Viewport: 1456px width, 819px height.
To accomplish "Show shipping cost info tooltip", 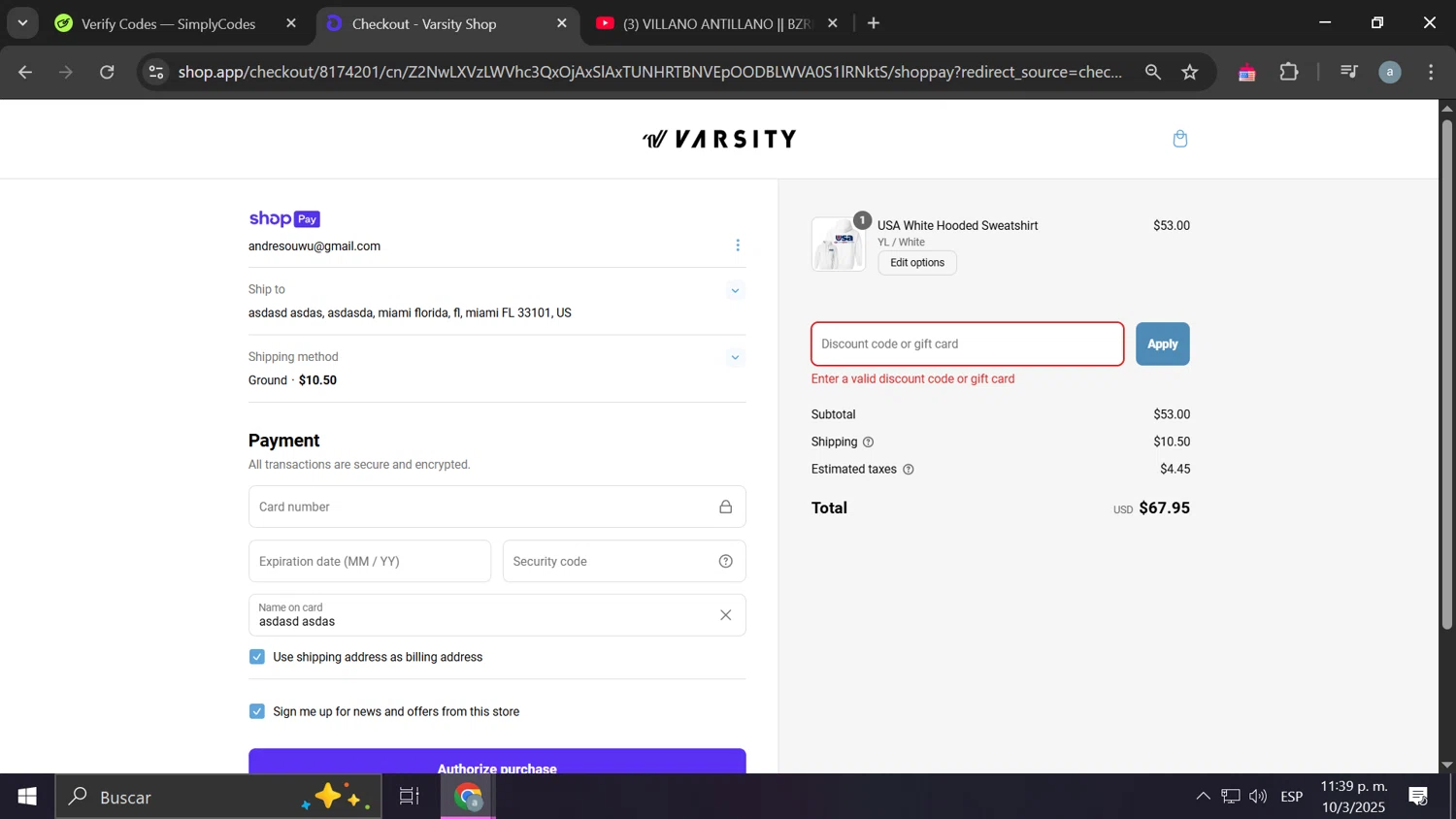I will (x=869, y=442).
